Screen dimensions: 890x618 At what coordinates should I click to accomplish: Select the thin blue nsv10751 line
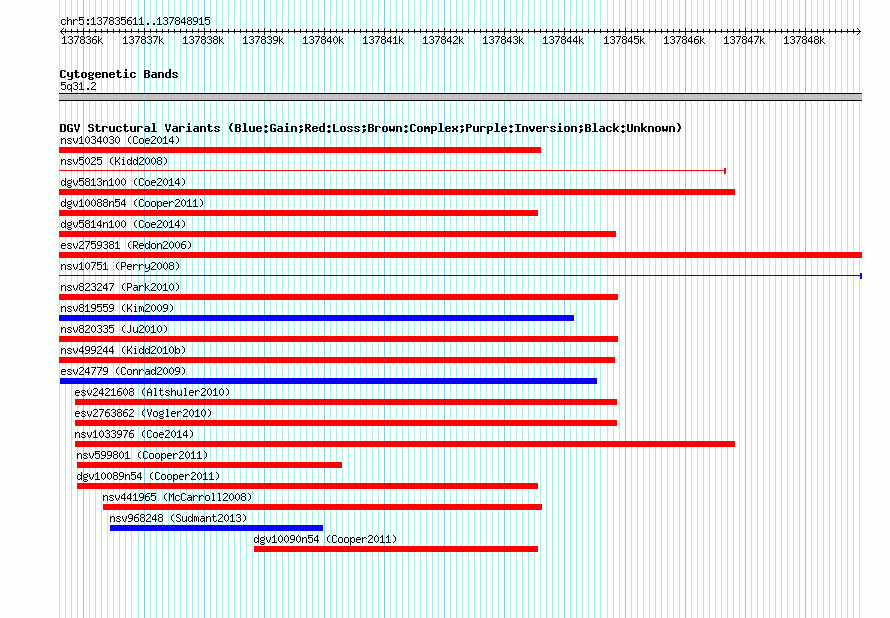coord(460,276)
